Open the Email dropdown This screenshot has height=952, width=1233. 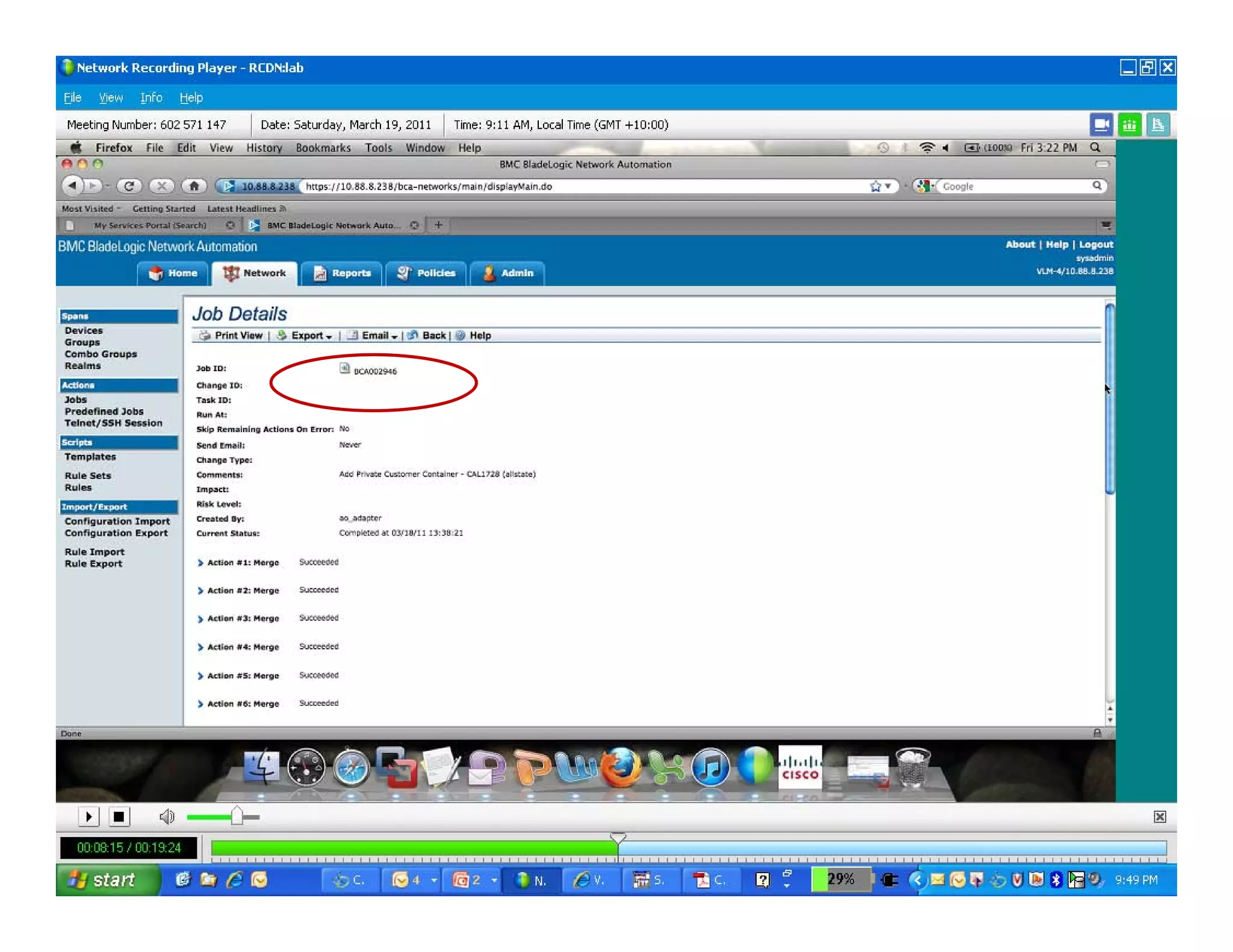[373, 336]
